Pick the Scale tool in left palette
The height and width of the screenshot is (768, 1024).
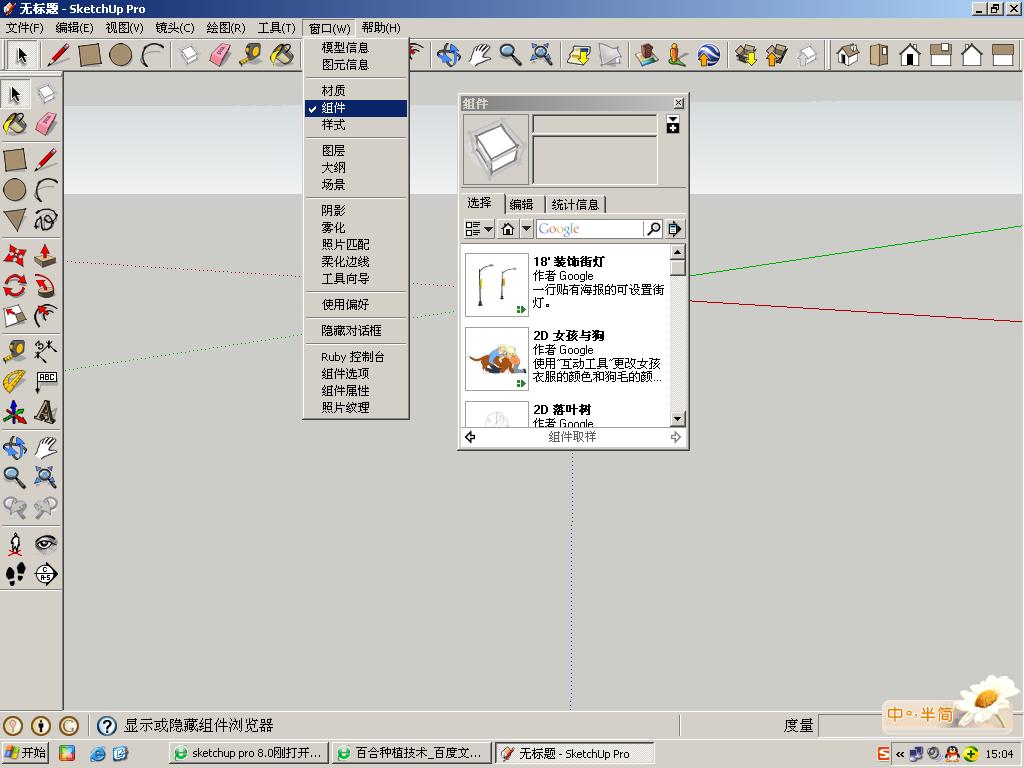click(x=15, y=316)
